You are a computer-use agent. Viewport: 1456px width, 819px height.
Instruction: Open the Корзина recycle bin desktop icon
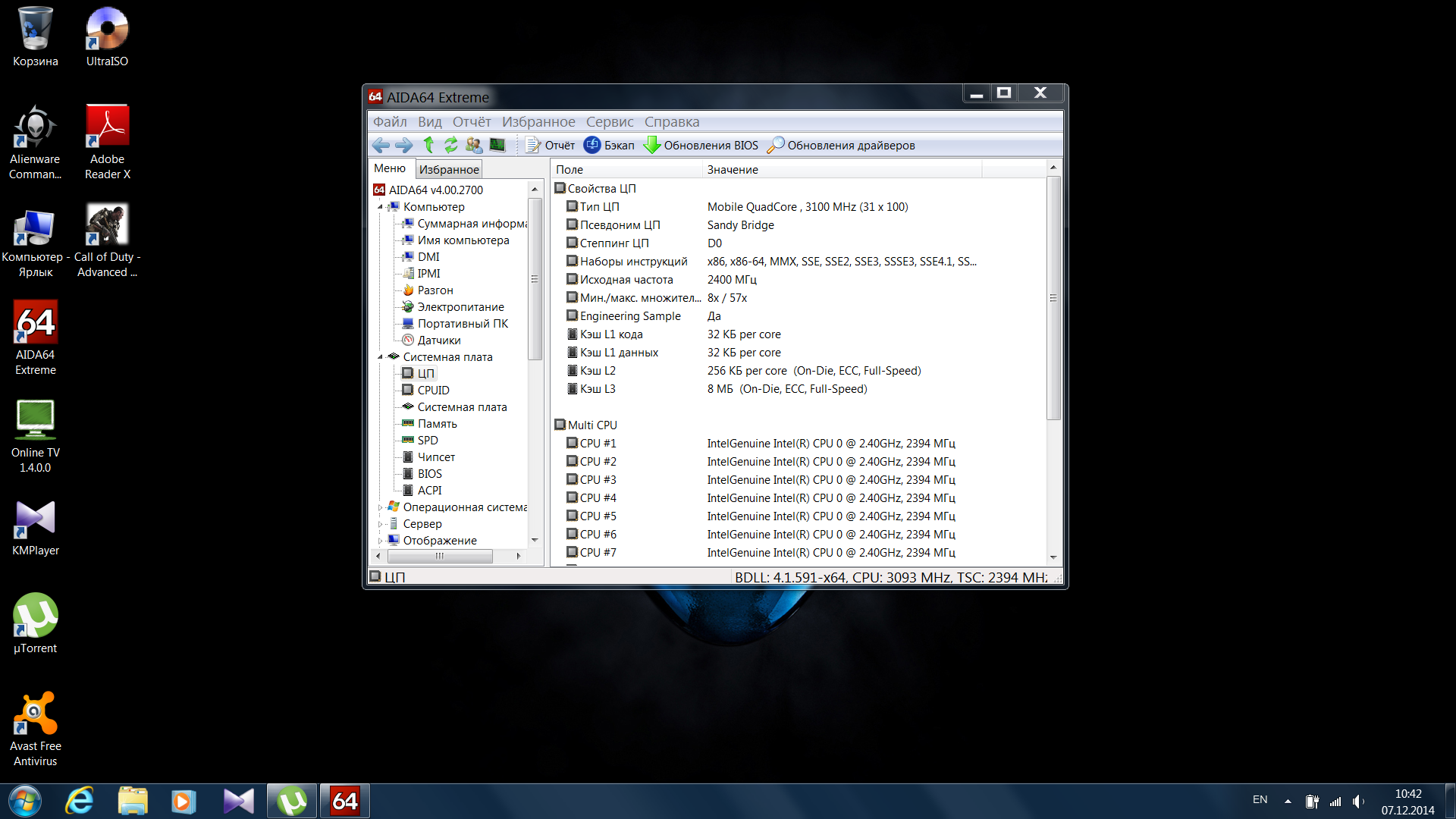tap(35, 36)
